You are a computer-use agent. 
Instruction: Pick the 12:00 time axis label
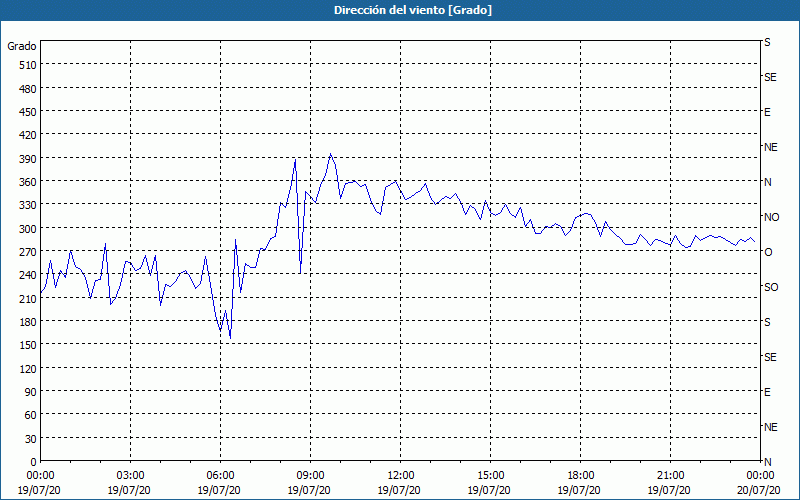(x=401, y=476)
